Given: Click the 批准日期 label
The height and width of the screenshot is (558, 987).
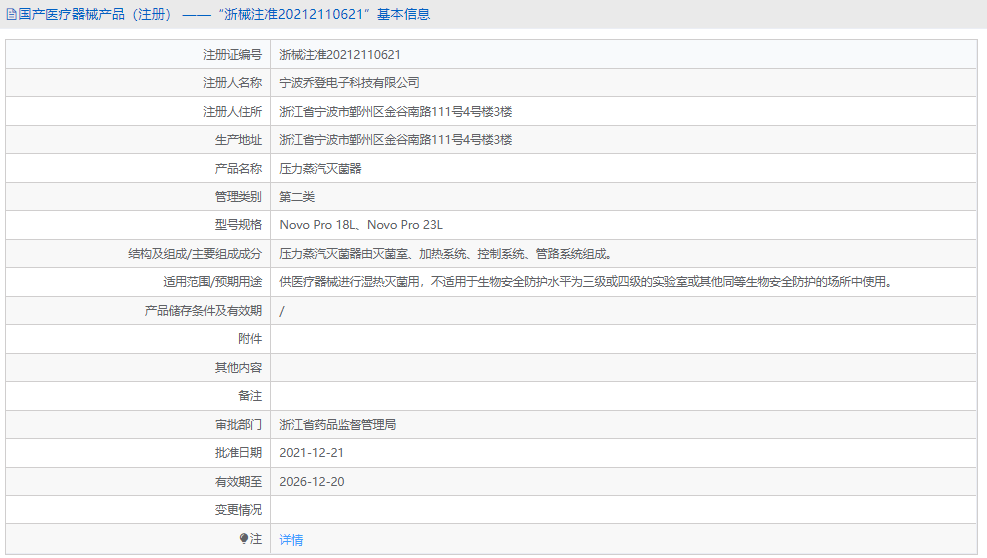Looking at the screenshot, I should 238,453.
